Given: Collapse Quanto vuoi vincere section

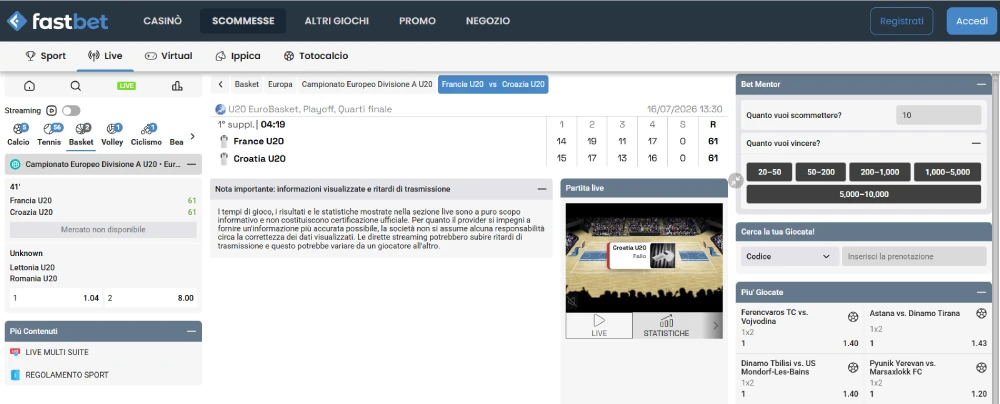Looking at the screenshot, I should pyautogui.click(x=976, y=144).
